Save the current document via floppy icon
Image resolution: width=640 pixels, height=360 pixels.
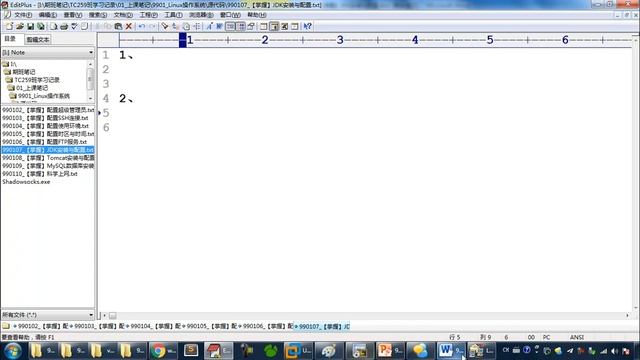click(31, 26)
